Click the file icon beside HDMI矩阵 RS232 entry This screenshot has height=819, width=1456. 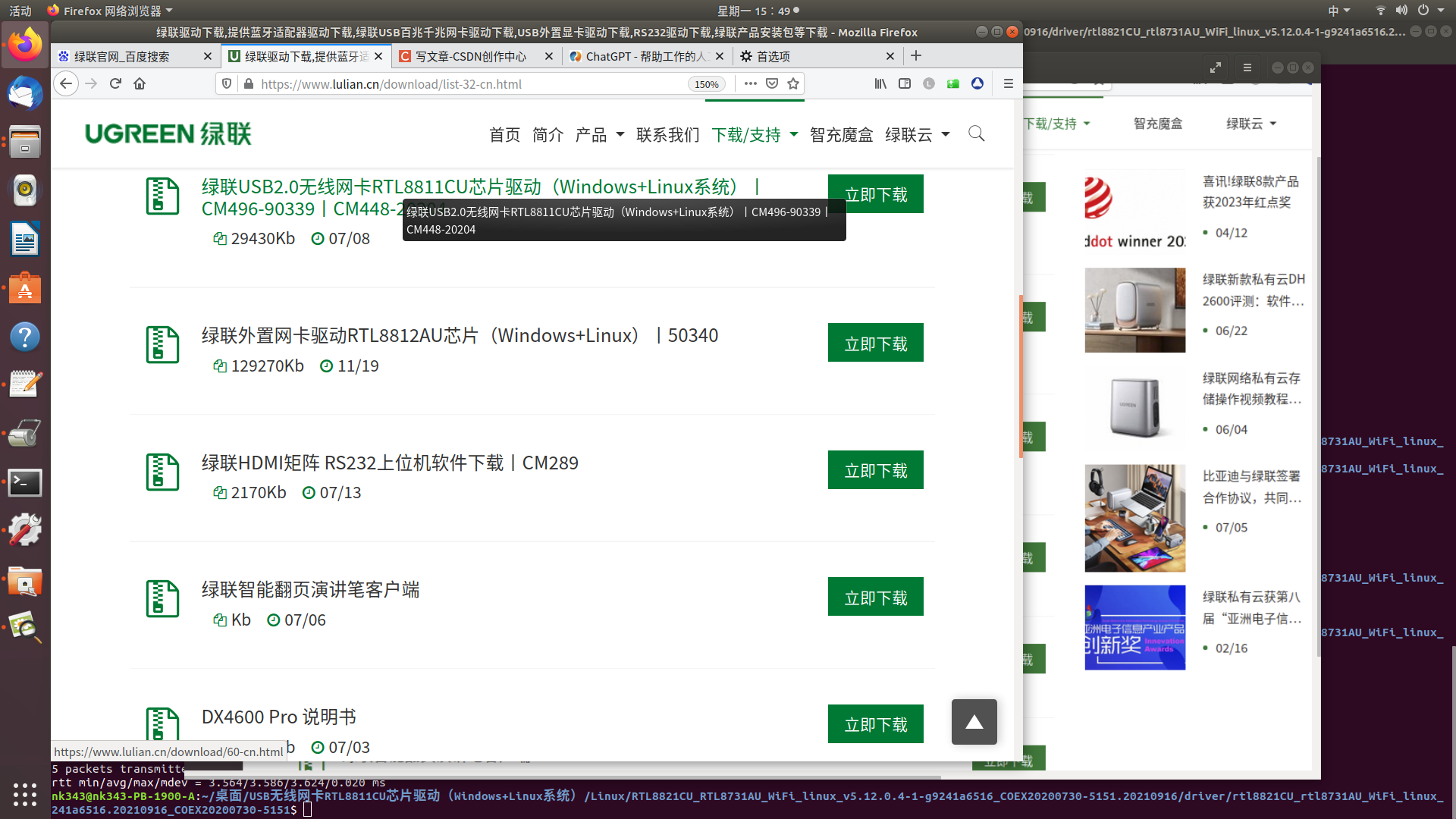[162, 472]
